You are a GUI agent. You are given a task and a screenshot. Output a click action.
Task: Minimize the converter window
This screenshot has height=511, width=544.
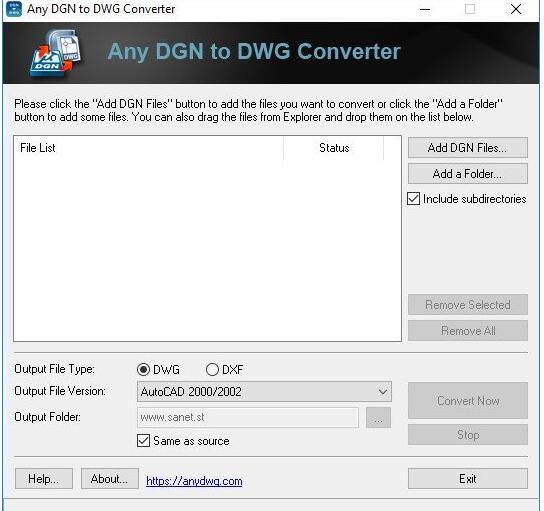pos(425,9)
